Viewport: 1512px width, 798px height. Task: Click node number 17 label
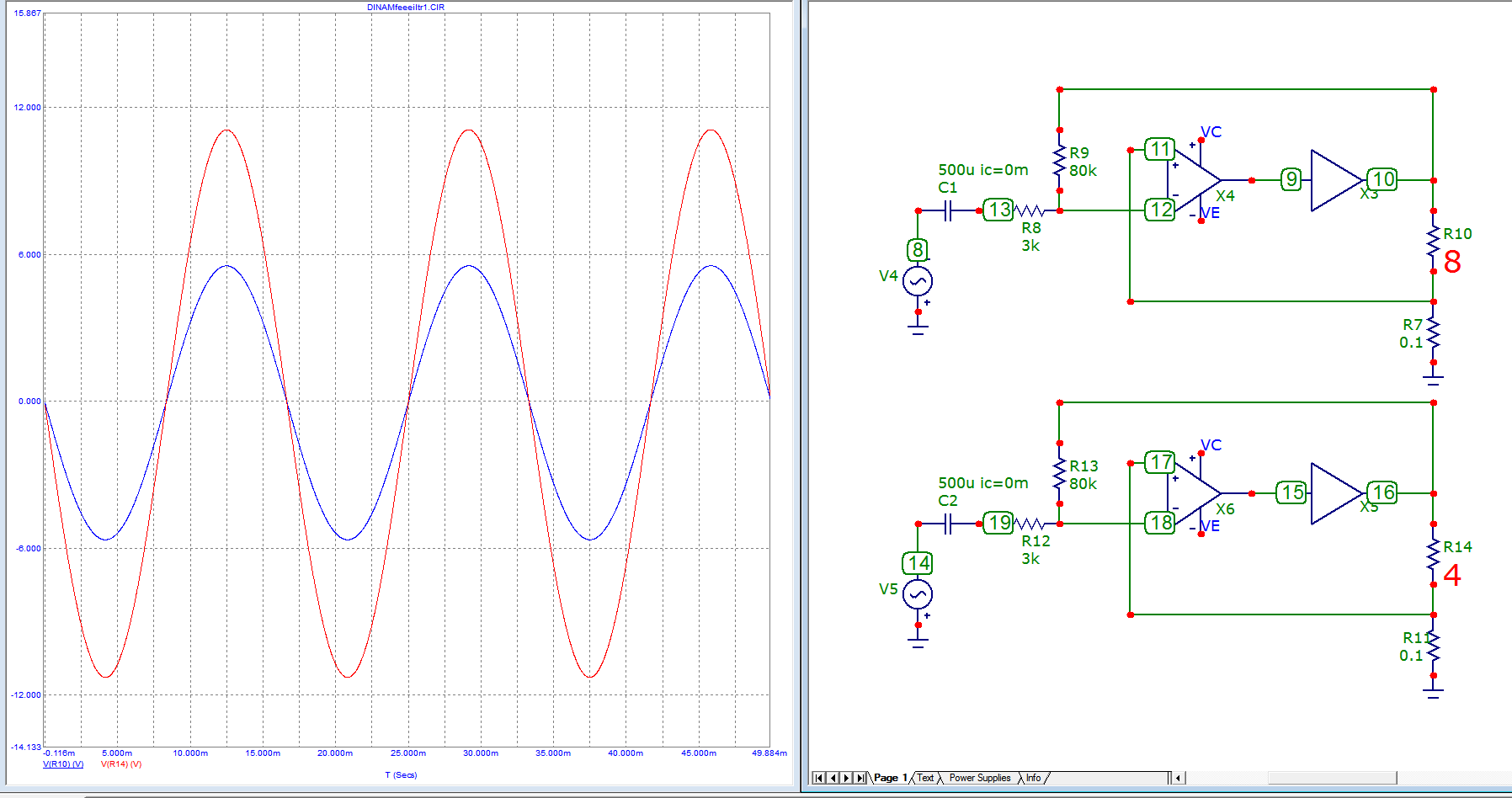pyautogui.click(x=1160, y=462)
